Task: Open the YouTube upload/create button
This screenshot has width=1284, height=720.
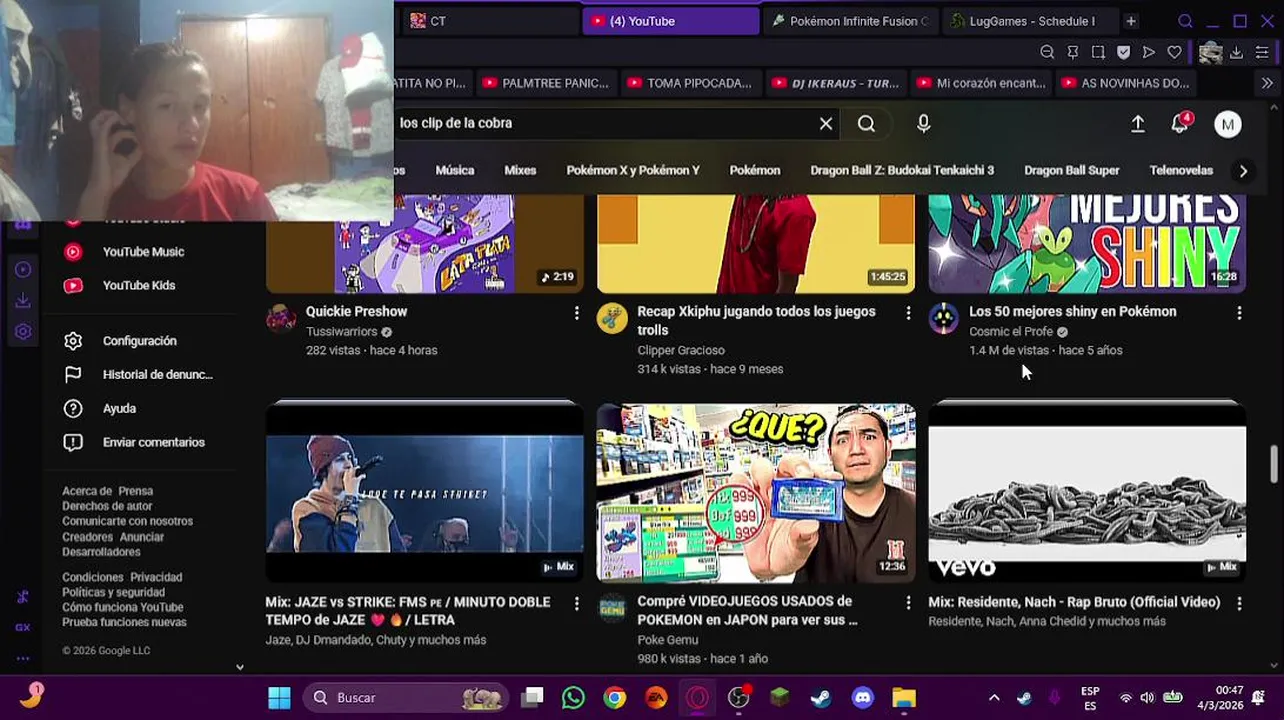Action: point(1137,123)
